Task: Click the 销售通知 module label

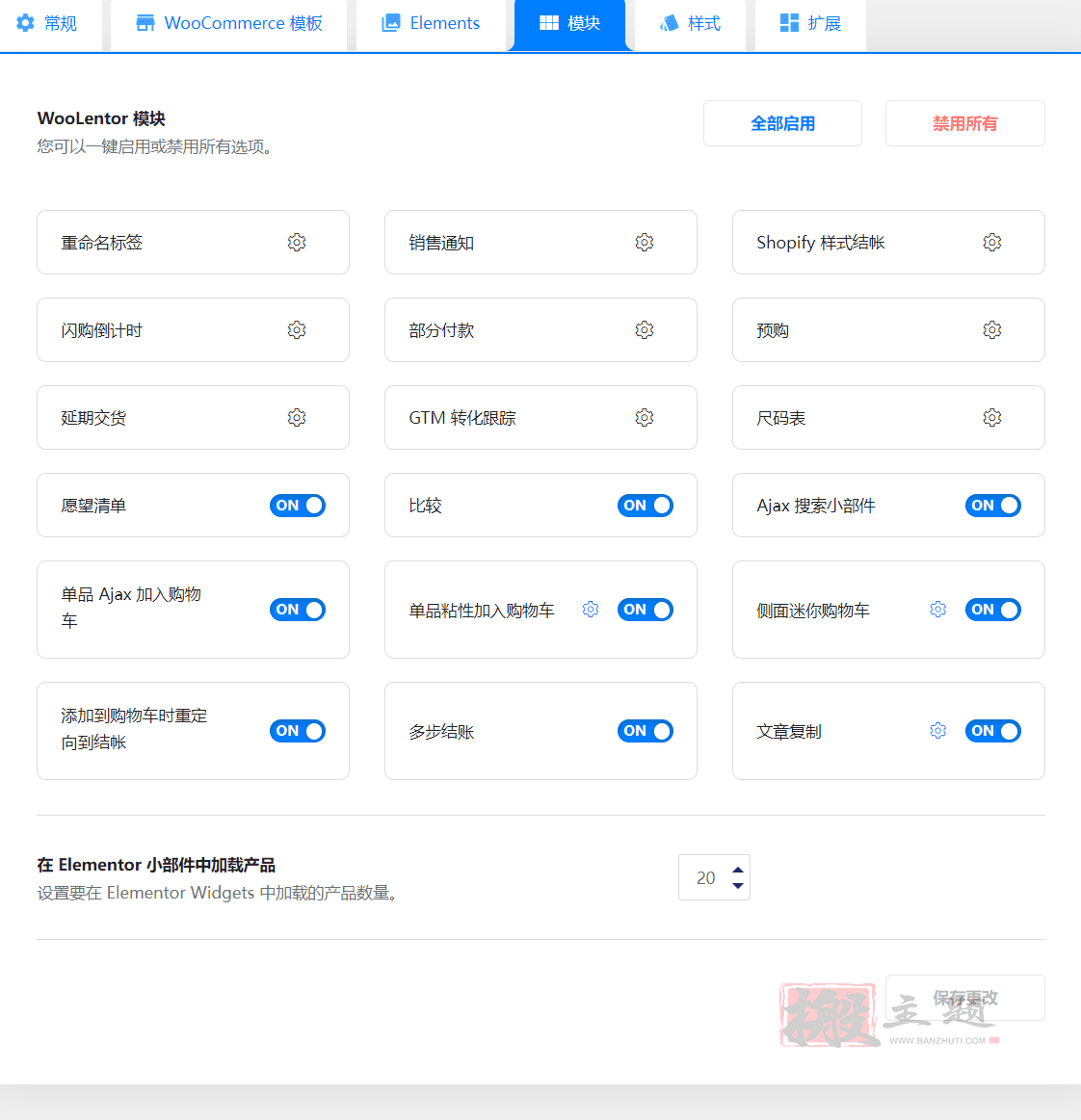Action: [x=441, y=243]
